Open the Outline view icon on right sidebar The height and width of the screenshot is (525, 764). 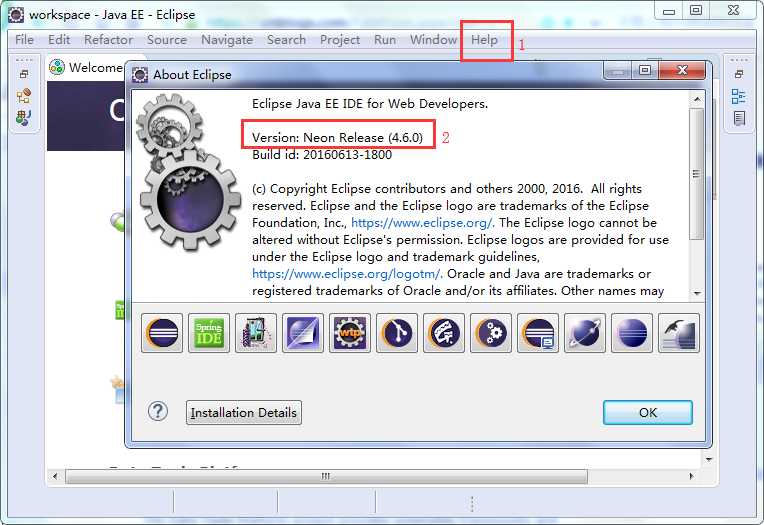click(x=739, y=97)
